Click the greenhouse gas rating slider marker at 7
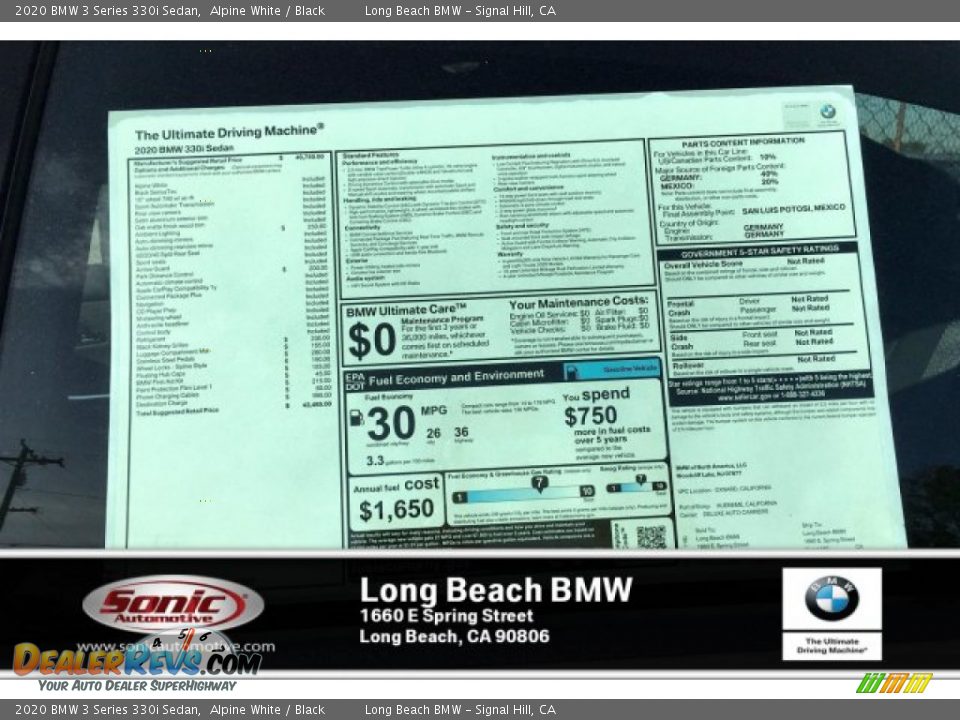 tap(539, 481)
